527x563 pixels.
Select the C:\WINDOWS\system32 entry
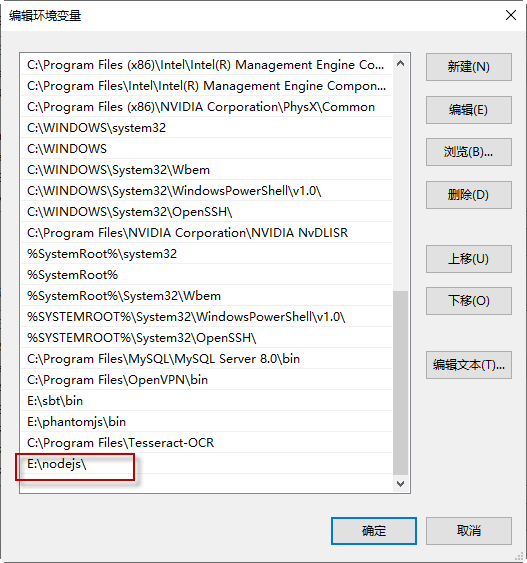pyautogui.click(x=206, y=127)
